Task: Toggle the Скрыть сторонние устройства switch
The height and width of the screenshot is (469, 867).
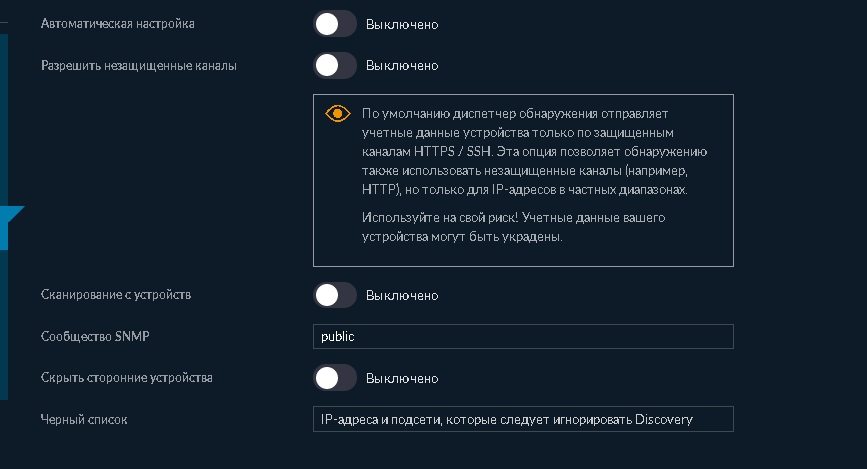Action: [335, 378]
